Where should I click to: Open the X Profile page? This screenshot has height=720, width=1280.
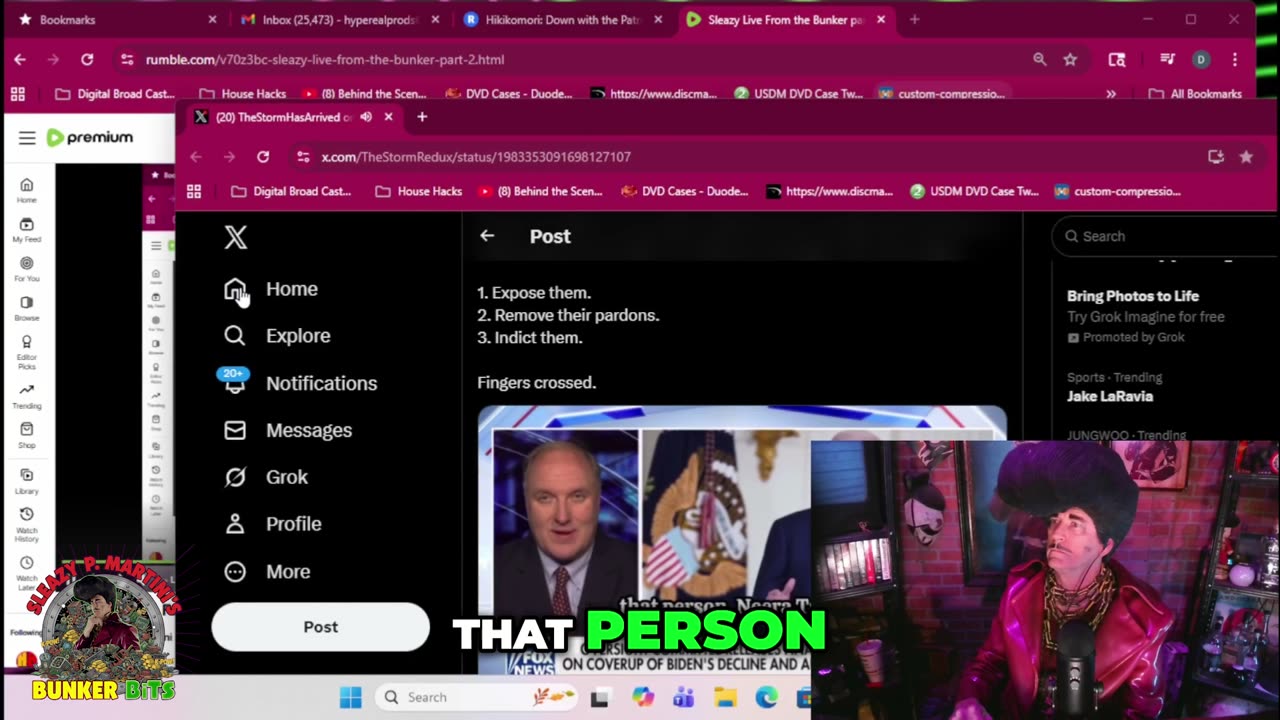pyautogui.click(x=272, y=524)
